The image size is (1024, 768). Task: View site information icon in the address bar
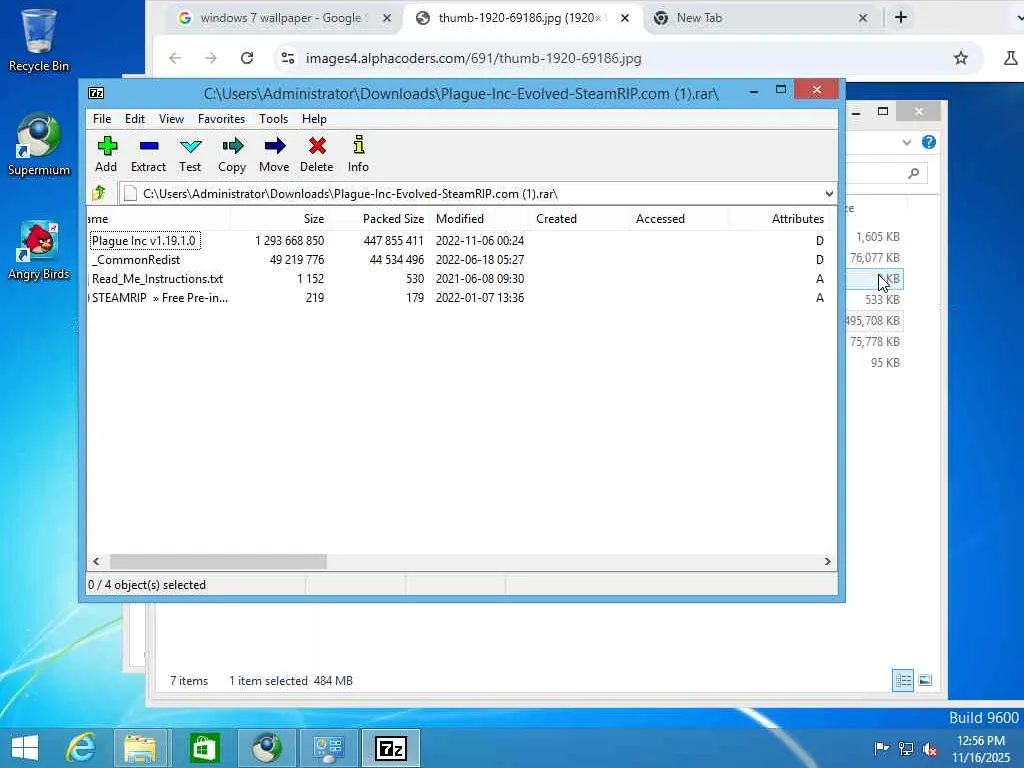click(287, 58)
